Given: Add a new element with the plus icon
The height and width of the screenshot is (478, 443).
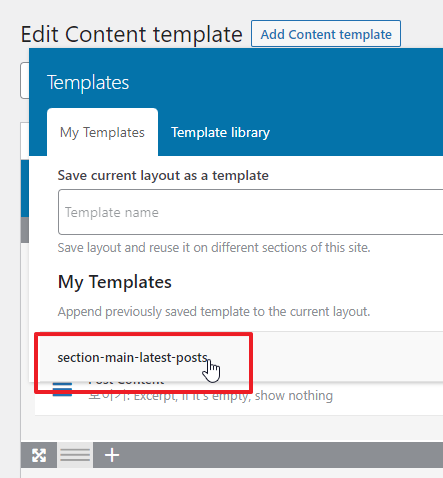Looking at the screenshot, I should tap(112, 455).
